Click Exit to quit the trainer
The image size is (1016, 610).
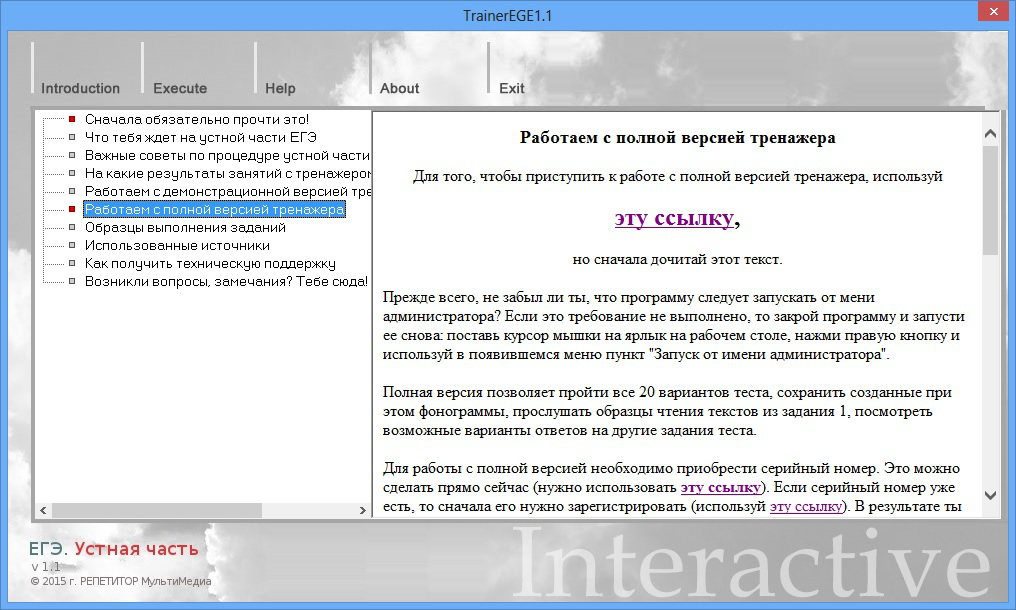511,88
